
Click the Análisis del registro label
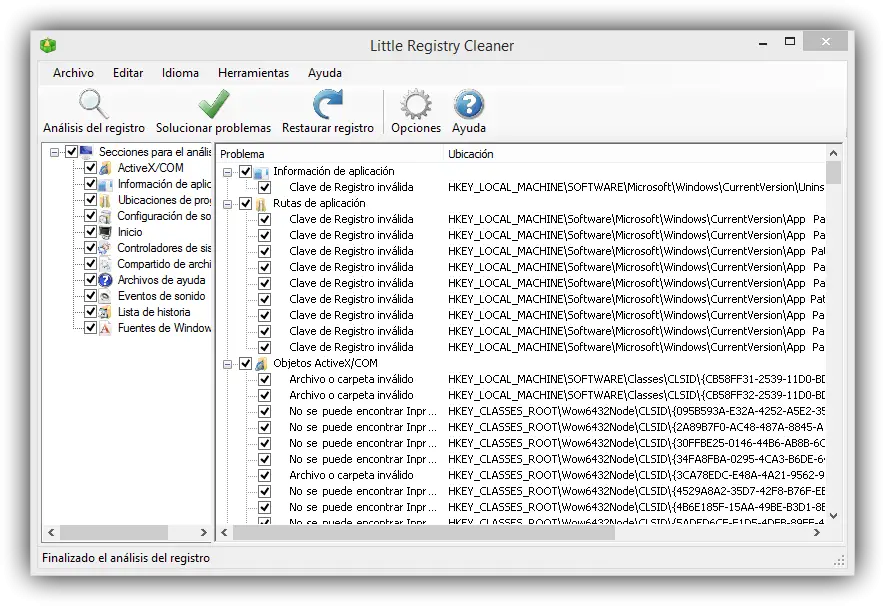click(x=94, y=128)
